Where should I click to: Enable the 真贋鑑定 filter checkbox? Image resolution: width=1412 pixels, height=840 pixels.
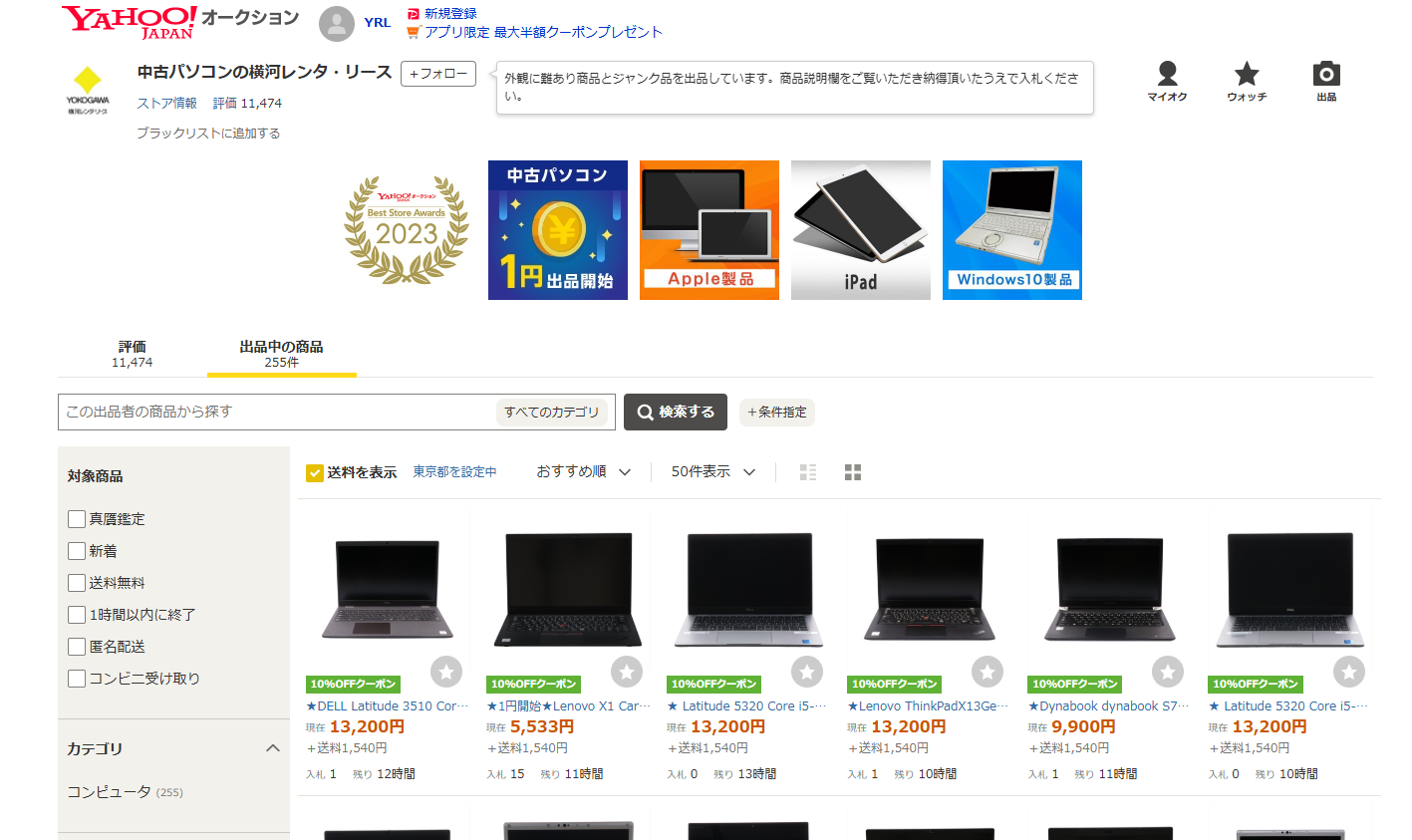click(77, 519)
